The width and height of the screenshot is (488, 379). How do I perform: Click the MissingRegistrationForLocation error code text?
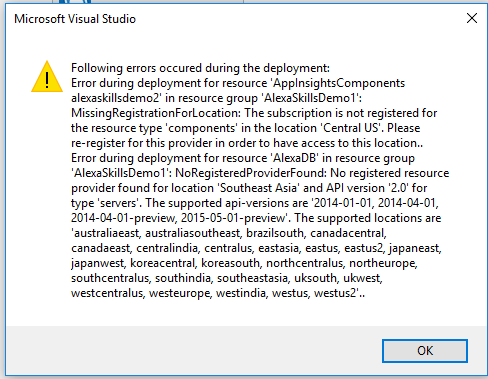[156, 113]
